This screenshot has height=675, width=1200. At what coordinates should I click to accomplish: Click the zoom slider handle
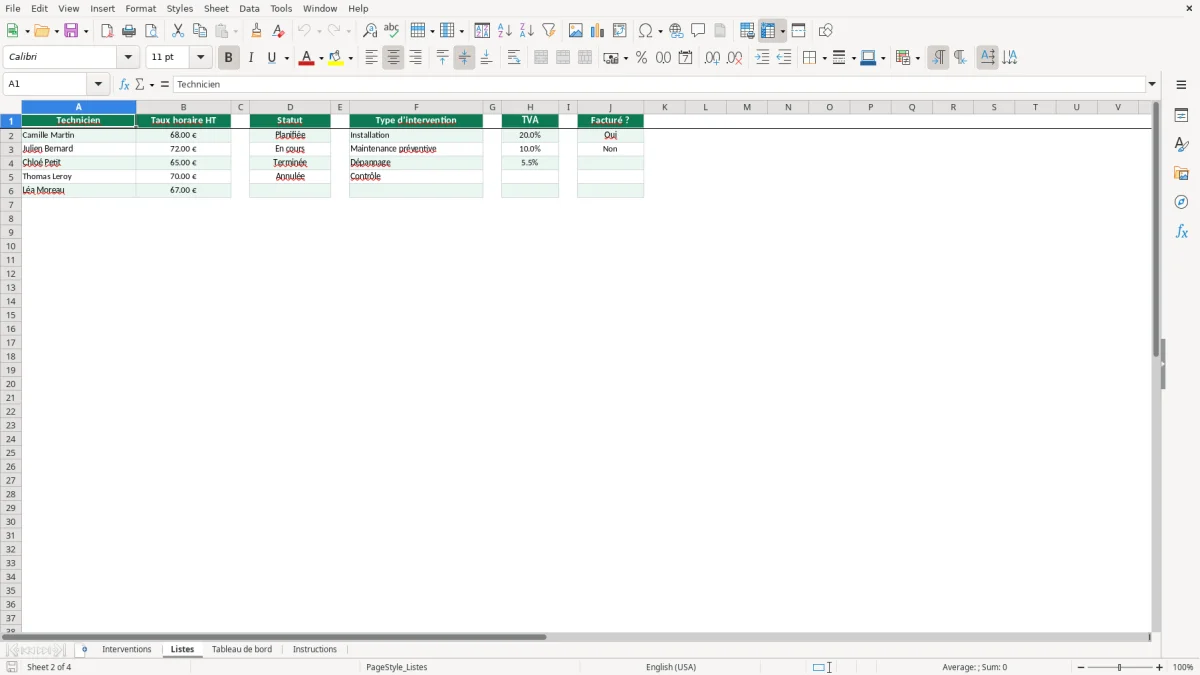tap(1120, 667)
